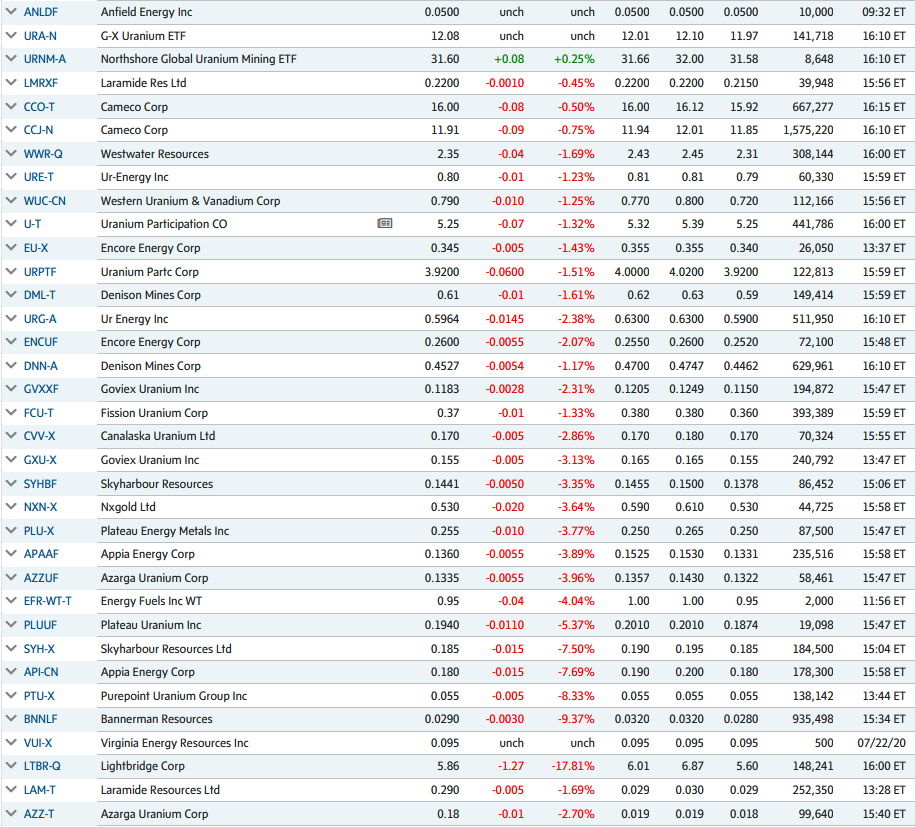This screenshot has width=915, height=827.
Task: Open the APAAF ticker link
Action: tap(41, 554)
